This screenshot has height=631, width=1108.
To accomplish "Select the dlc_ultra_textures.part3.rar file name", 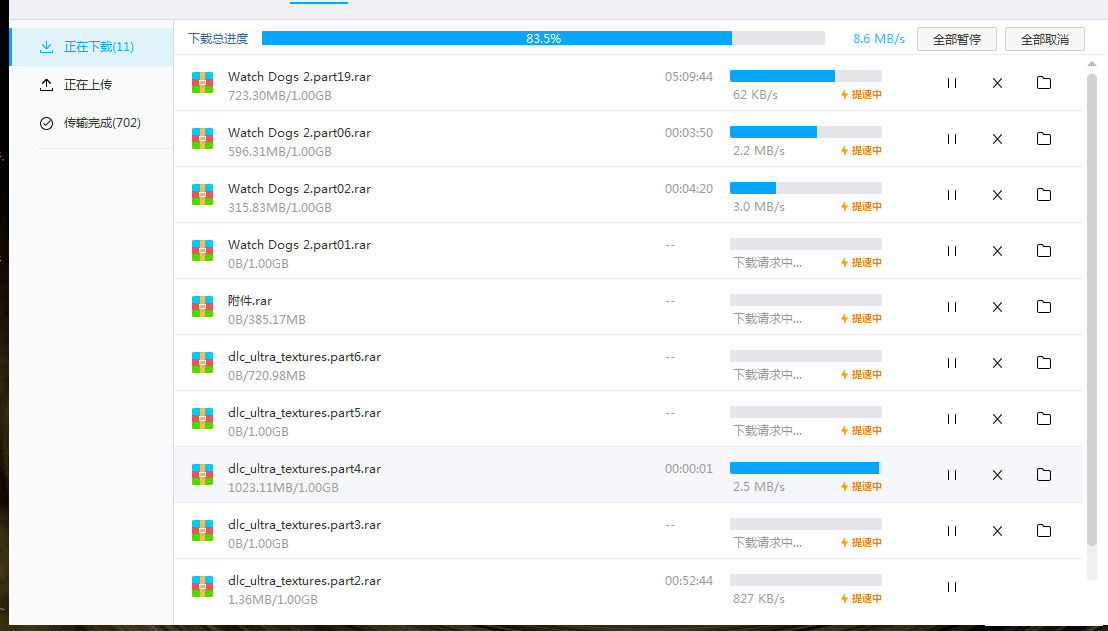I will pos(304,524).
